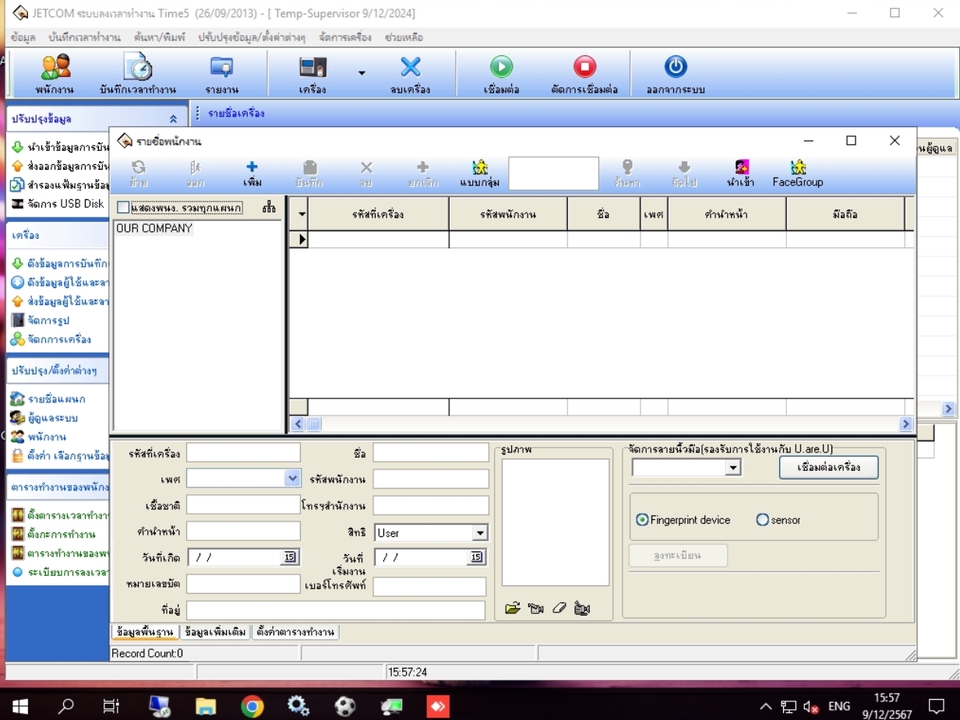
Task: Open the ค้นหา/พิมพ์ menu
Action: click(x=159, y=37)
